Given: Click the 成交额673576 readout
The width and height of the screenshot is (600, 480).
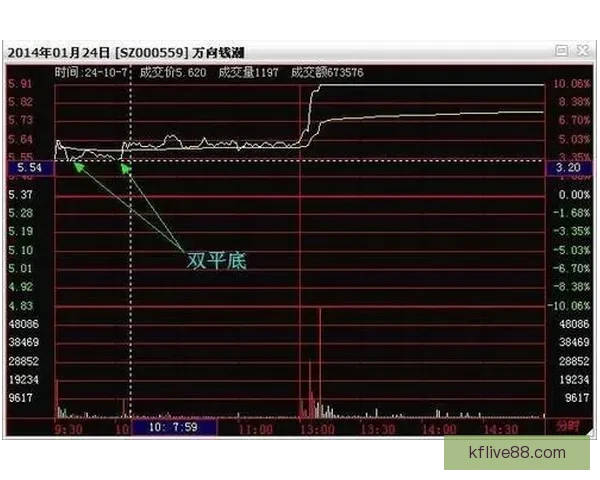Looking at the screenshot, I should (327, 72).
